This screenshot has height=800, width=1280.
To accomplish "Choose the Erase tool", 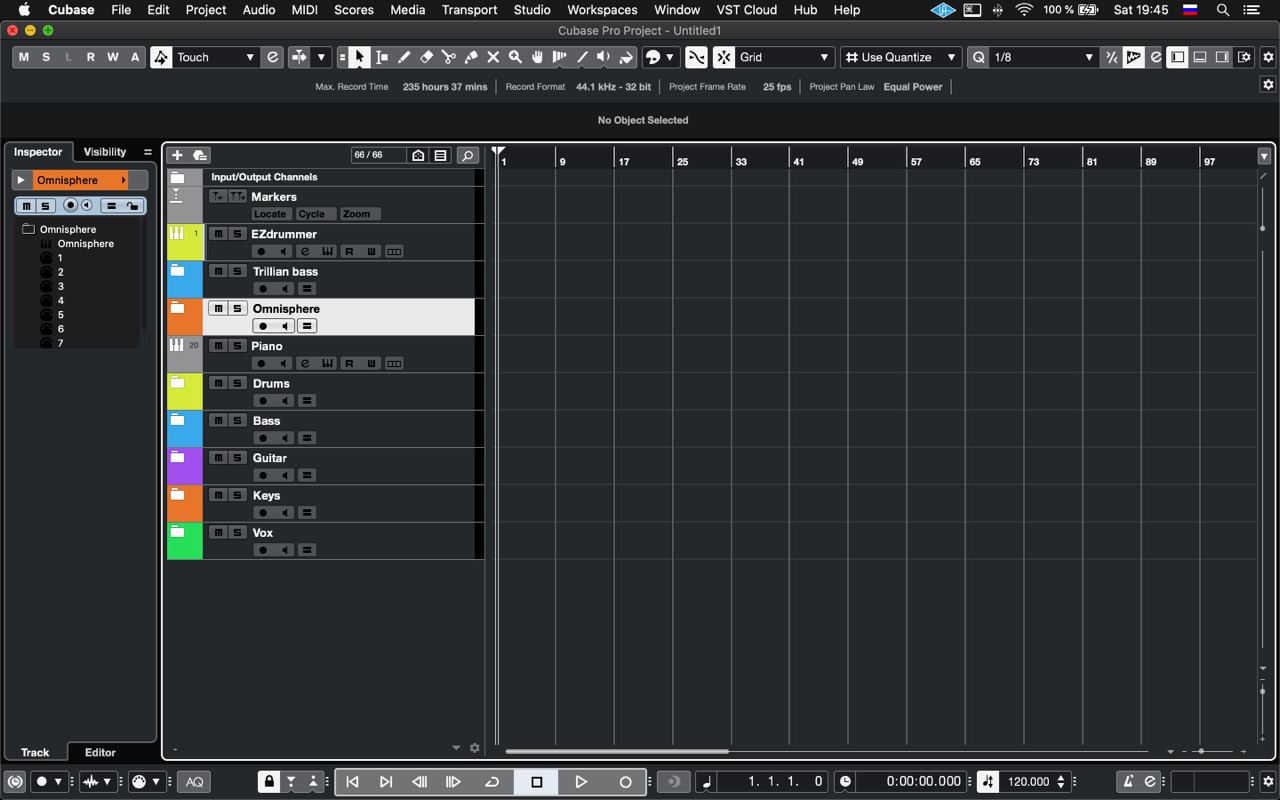I will pos(426,57).
